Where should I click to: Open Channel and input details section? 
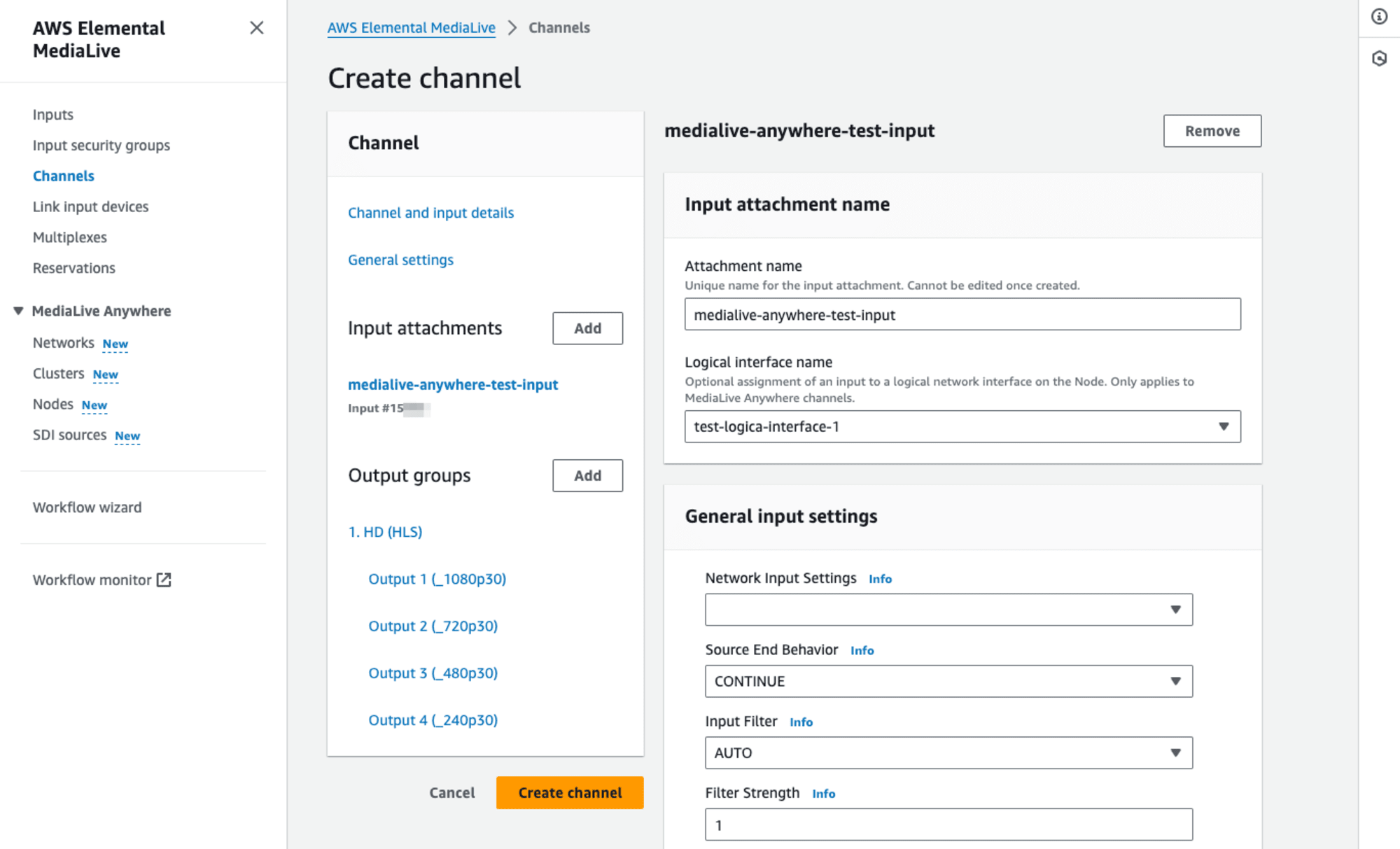tap(431, 213)
